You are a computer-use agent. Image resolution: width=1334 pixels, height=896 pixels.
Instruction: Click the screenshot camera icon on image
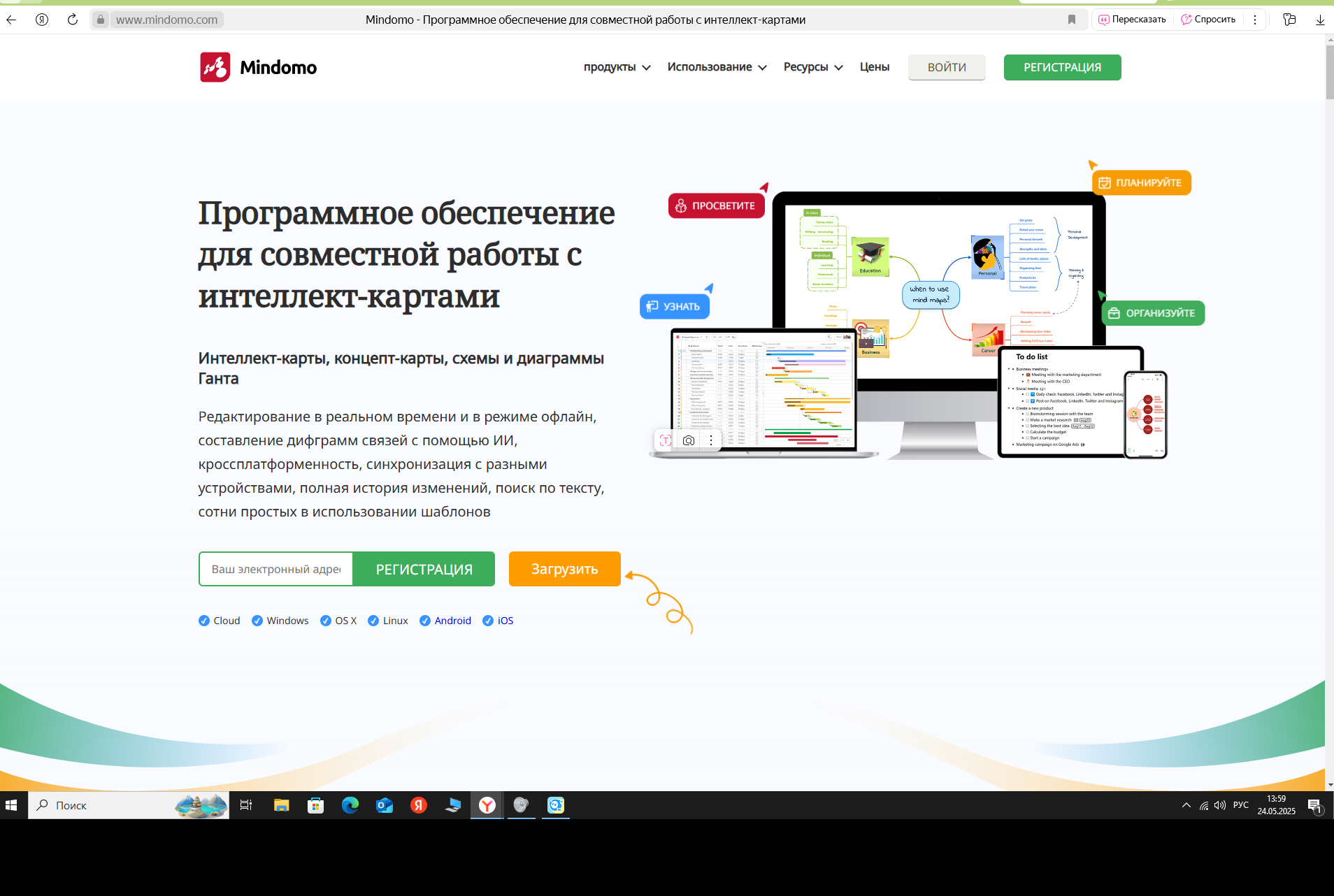pos(689,440)
